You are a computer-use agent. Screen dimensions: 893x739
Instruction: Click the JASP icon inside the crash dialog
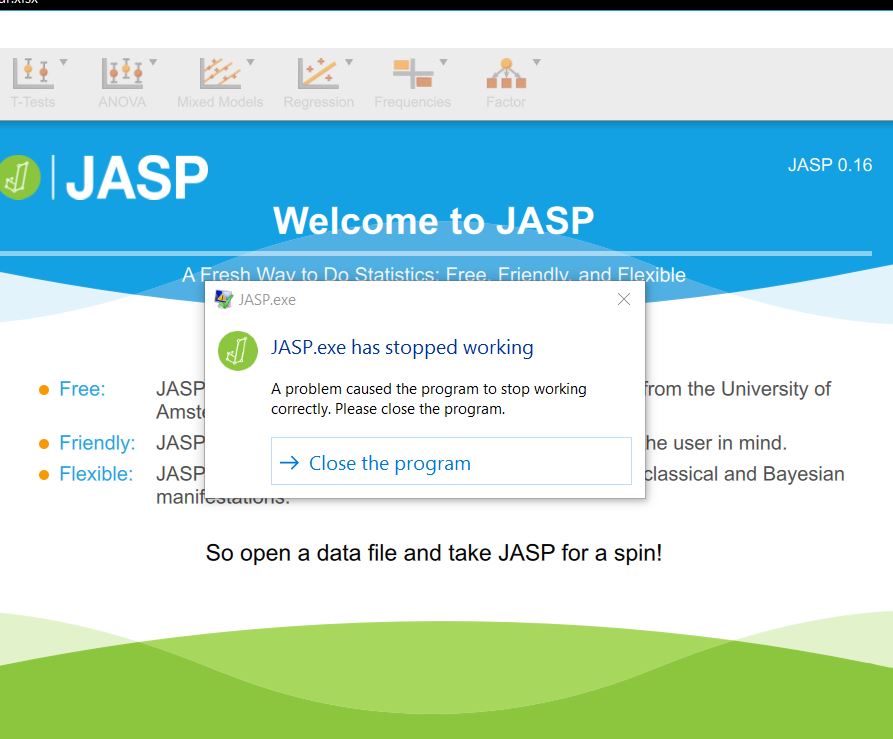point(237,352)
